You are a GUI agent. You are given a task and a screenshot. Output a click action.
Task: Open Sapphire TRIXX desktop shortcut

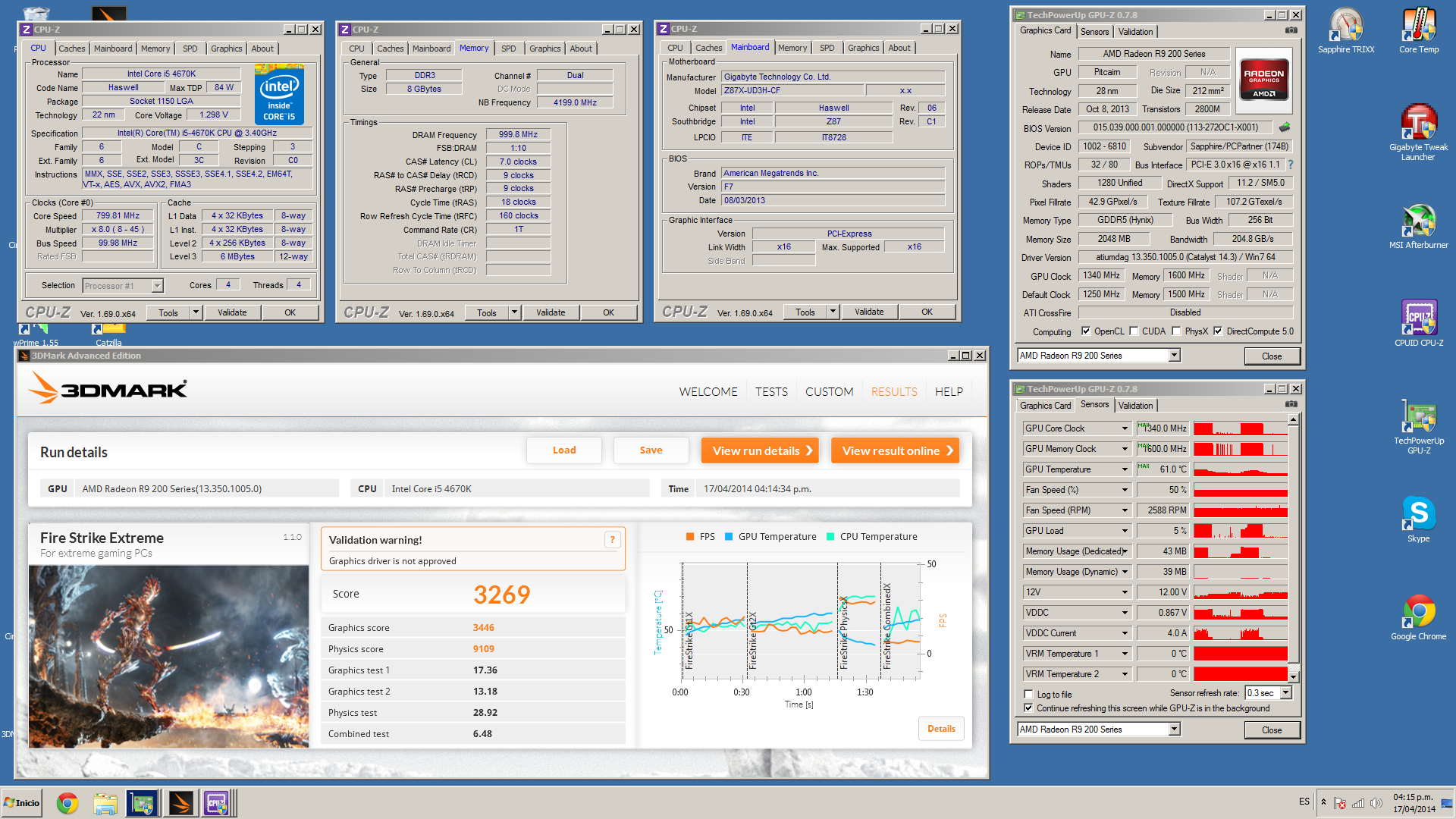[1345, 30]
